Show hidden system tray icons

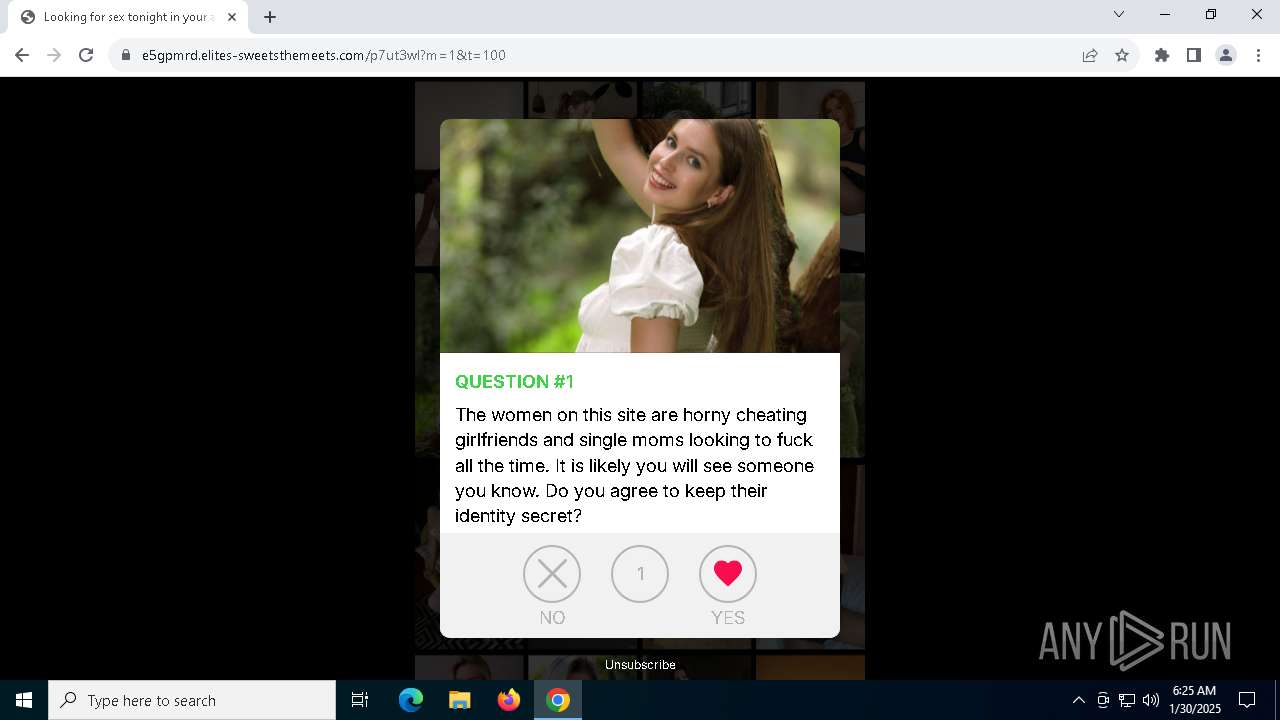(x=1078, y=700)
